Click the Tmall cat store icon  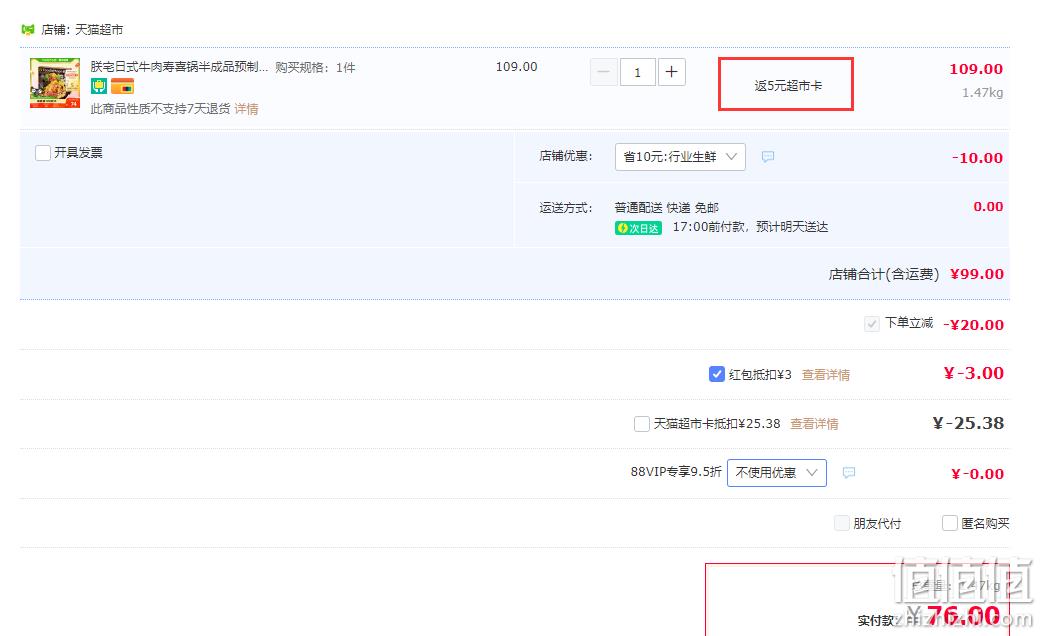28,29
